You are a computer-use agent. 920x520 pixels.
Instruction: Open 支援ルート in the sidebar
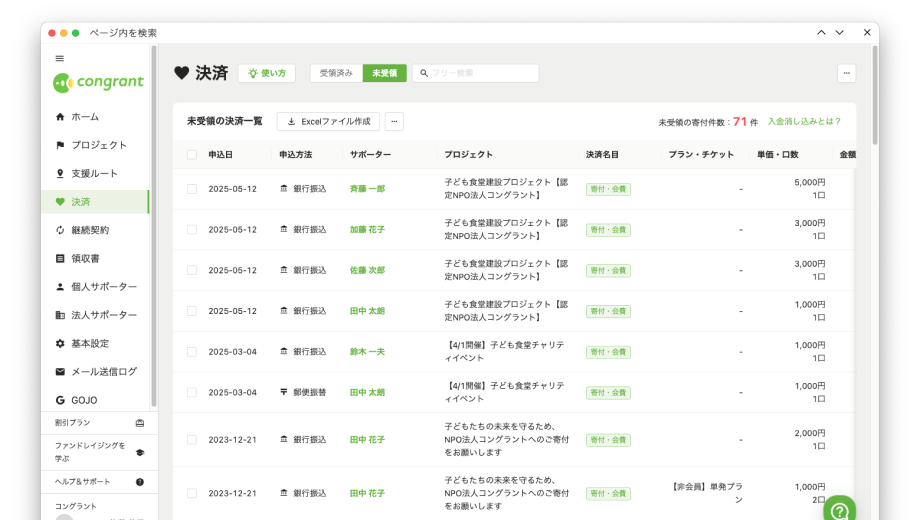[x=95, y=173]
